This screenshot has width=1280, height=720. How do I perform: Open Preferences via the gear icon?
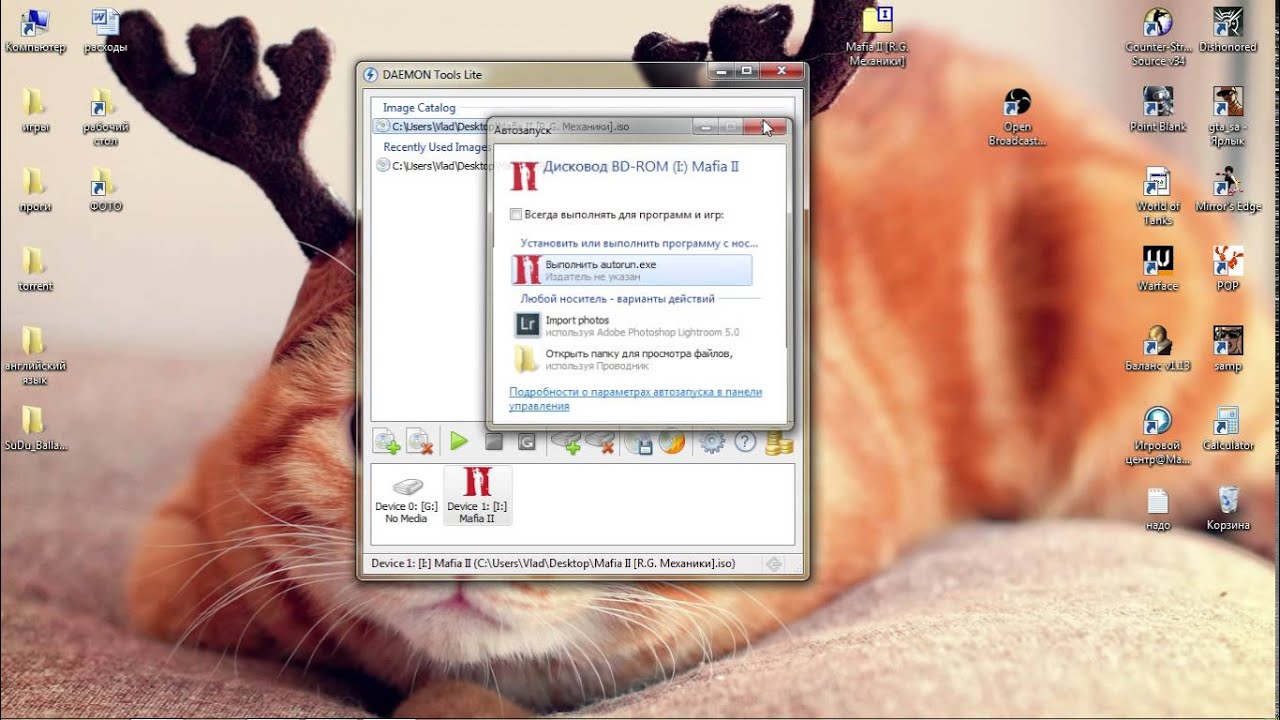click(x=711, y=442)
